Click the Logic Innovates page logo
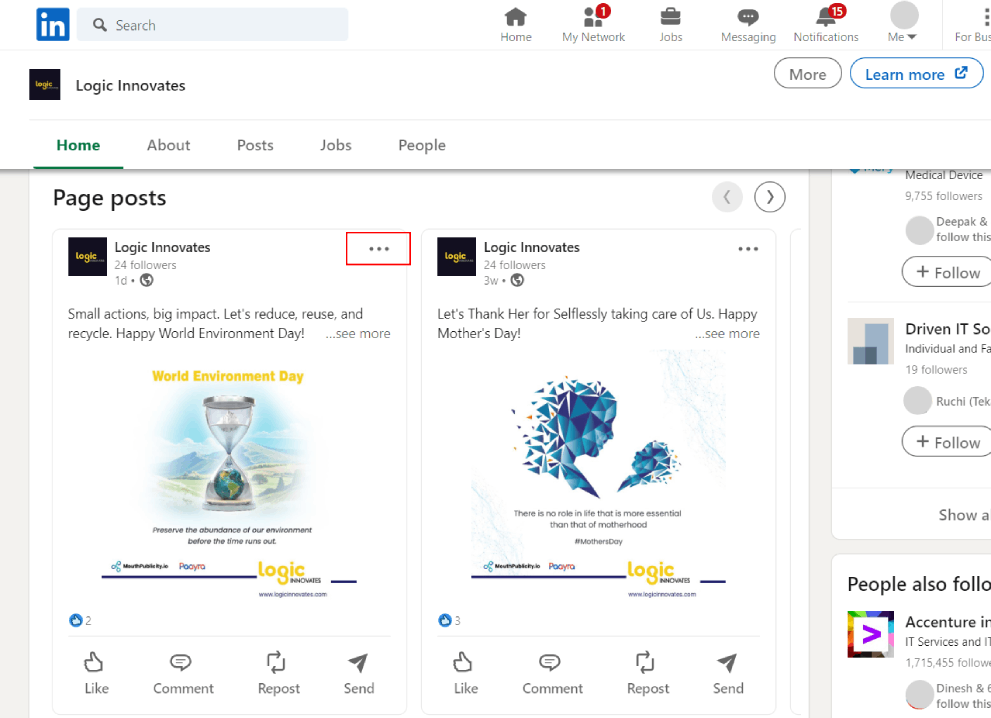The image size is (991, 718). (44, 85)
